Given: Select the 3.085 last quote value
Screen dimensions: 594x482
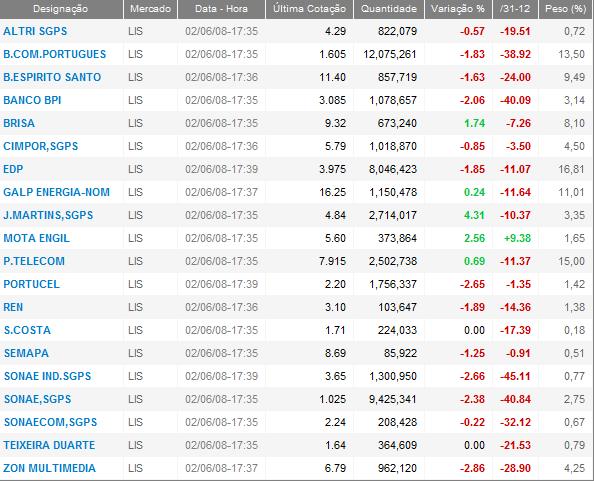Looking at the screenshot, I should (333, 100).
